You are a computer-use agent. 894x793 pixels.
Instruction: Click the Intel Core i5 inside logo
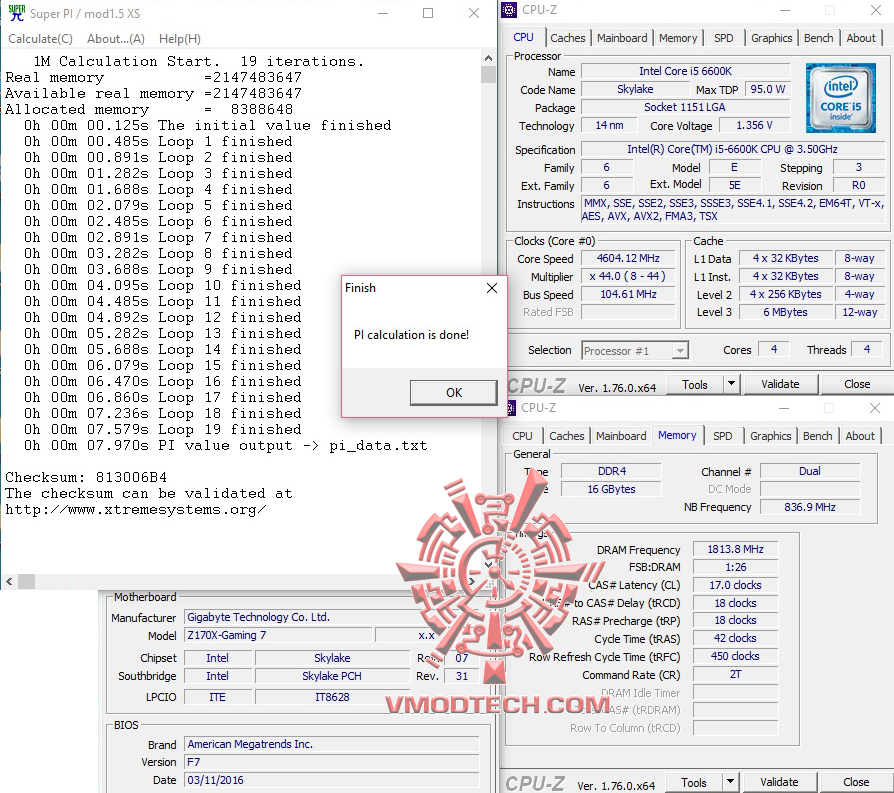pyautogui.click(x=840, y=98)
